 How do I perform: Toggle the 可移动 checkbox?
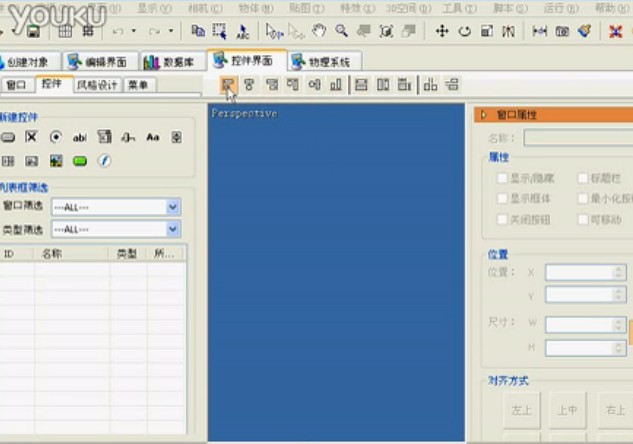click(x=583, y=219)
